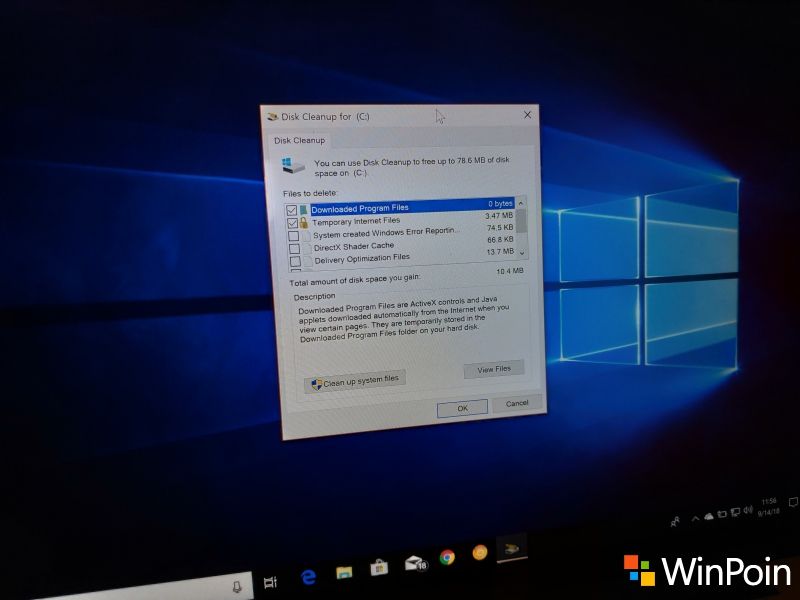Select the DirectX Shader Cache row text
Image resolution: width=800 pixels, height=600 pixels.
(354, 247)
